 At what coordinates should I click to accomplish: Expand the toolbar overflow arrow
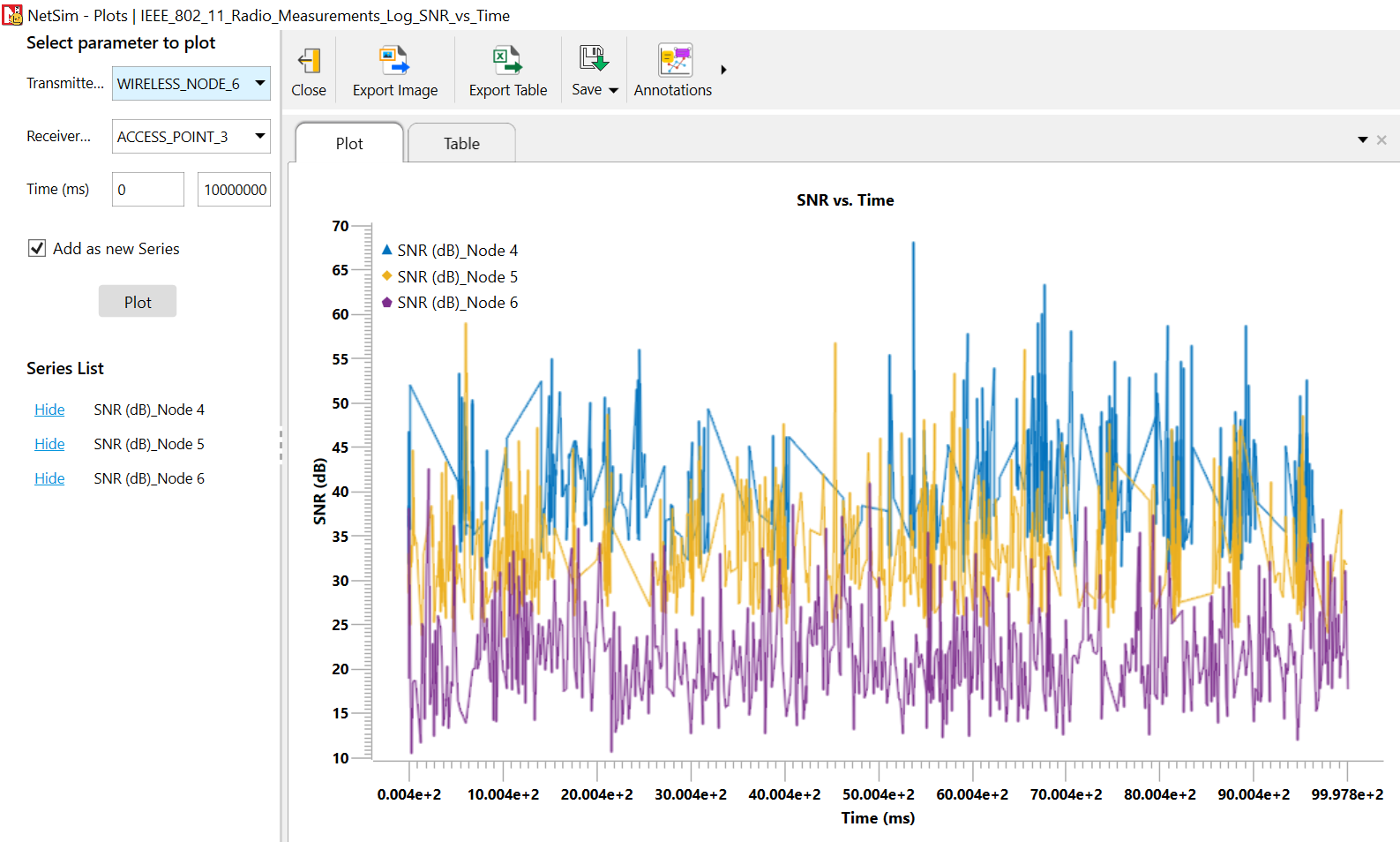[x=723, y=70]
